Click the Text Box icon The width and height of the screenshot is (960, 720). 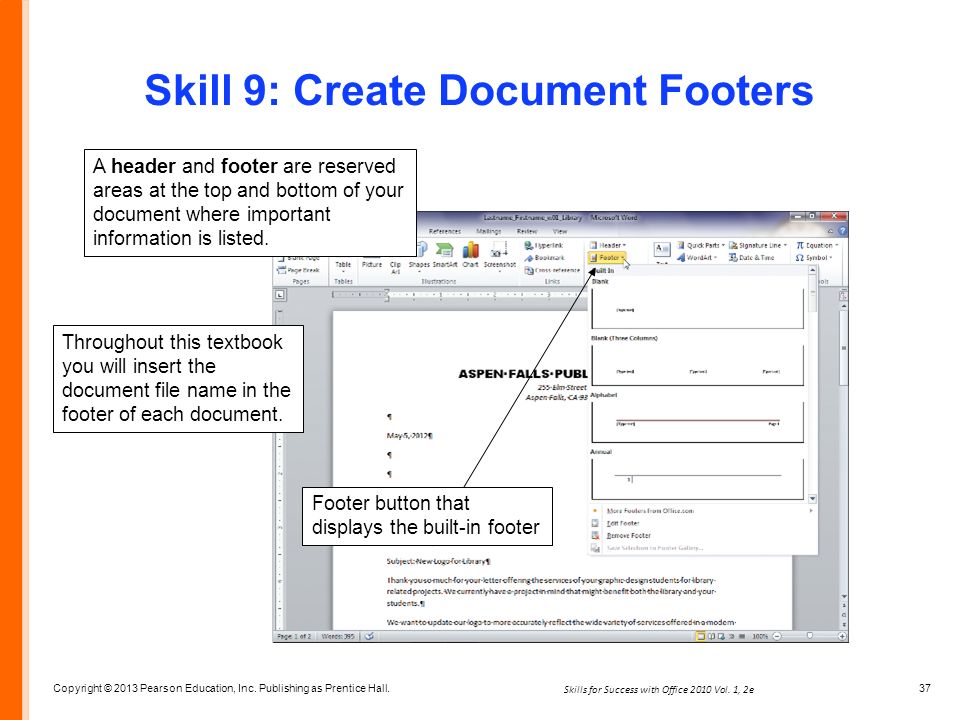[x=662, y=249]
